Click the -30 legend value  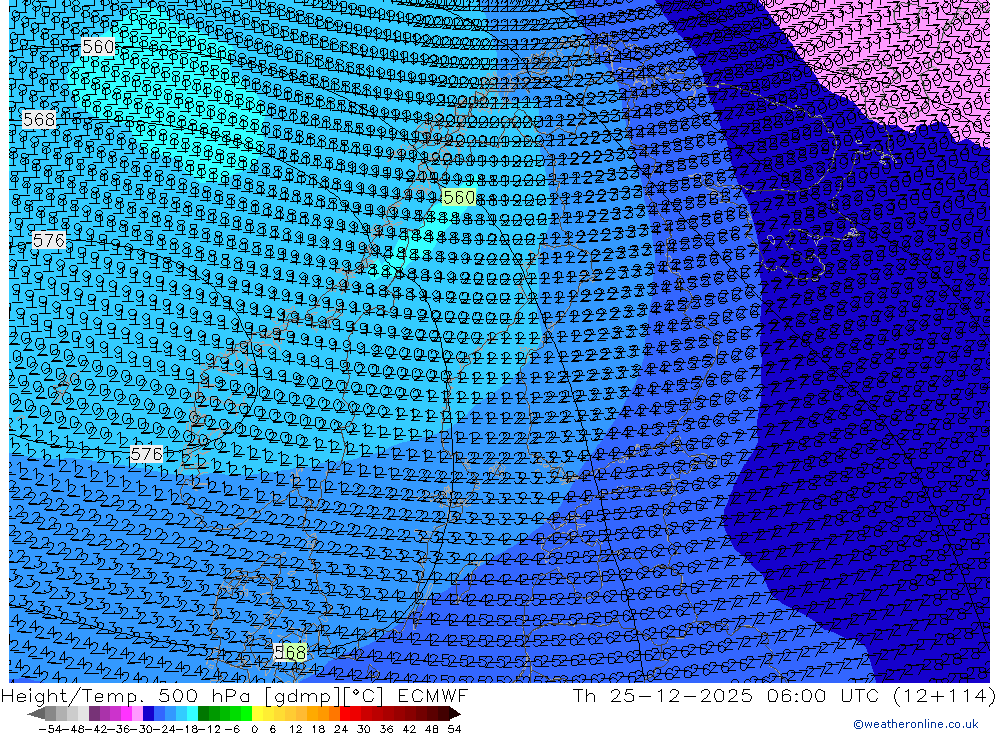click(x=142, y=729)
